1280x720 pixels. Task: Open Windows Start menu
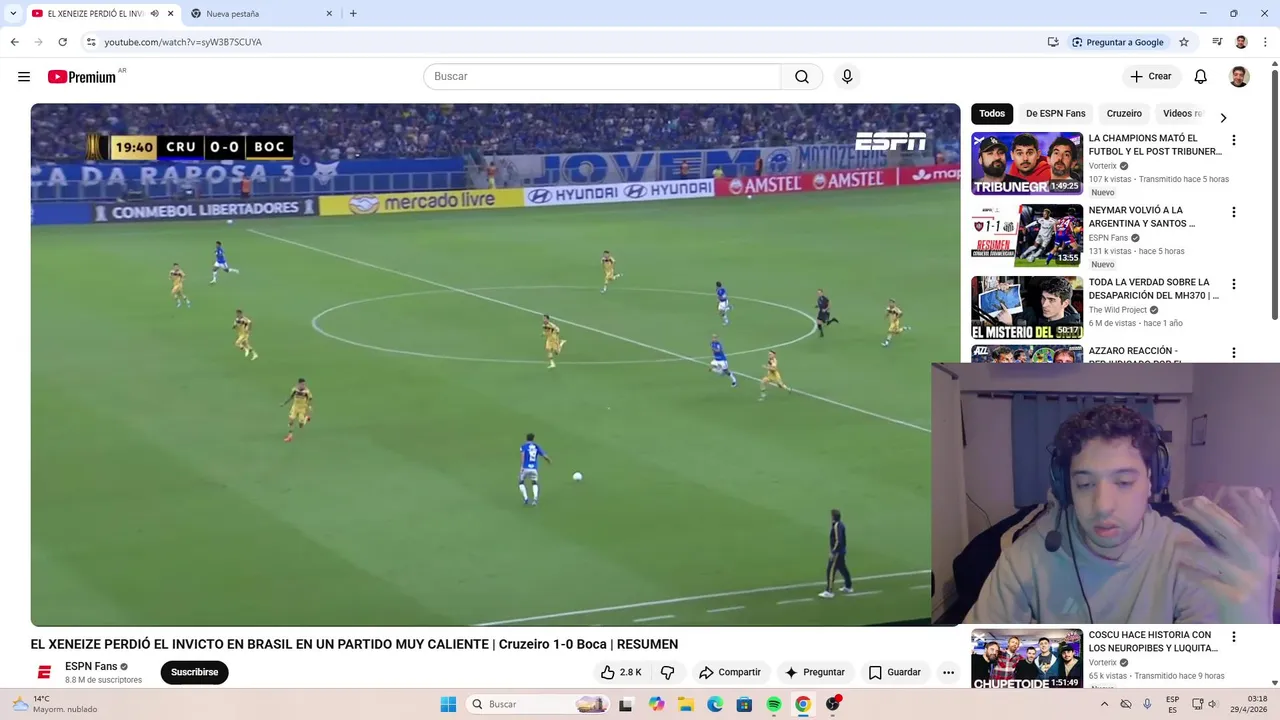pos(448,704)
